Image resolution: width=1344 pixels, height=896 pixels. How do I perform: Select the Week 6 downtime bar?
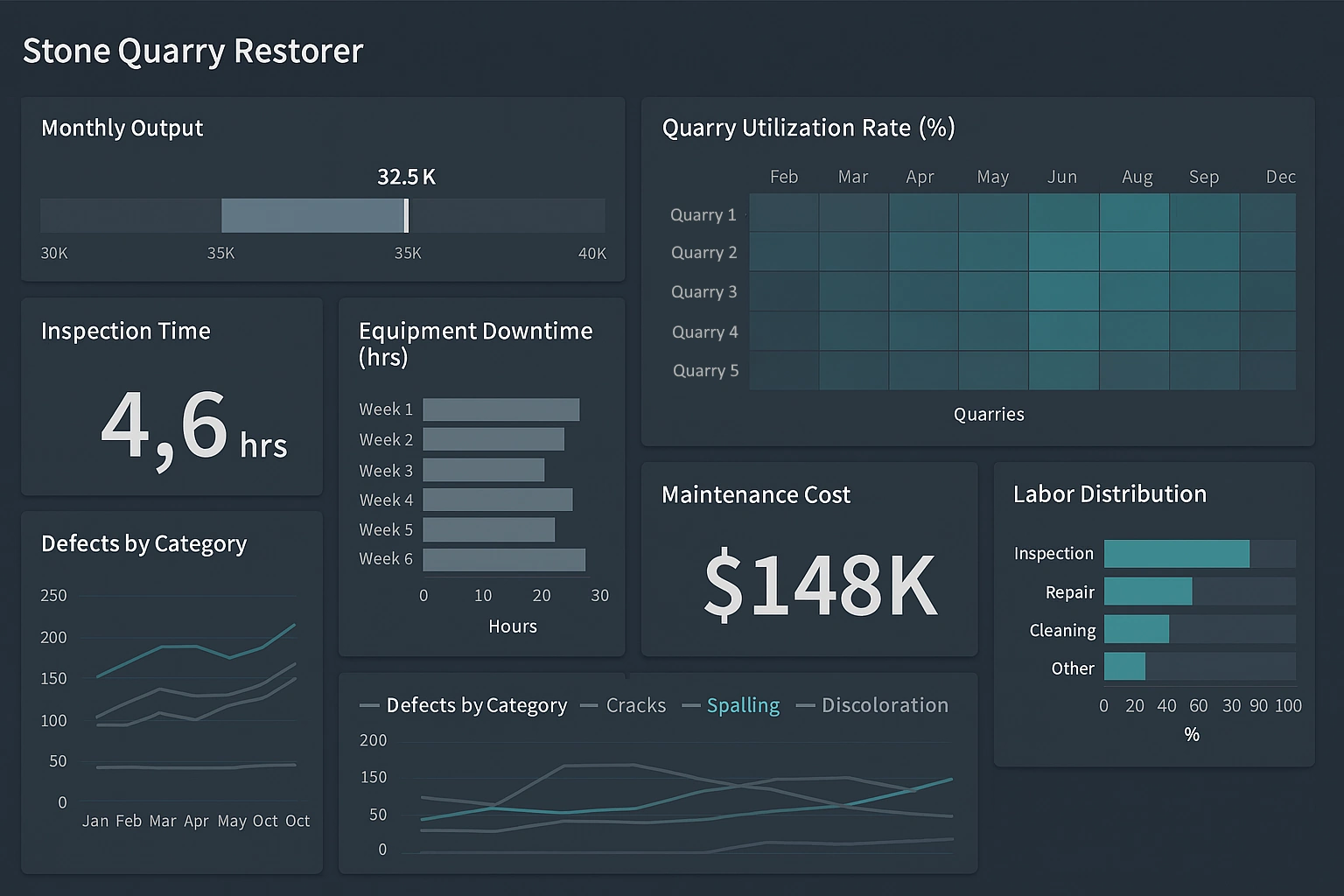click(x=503, y=558)
